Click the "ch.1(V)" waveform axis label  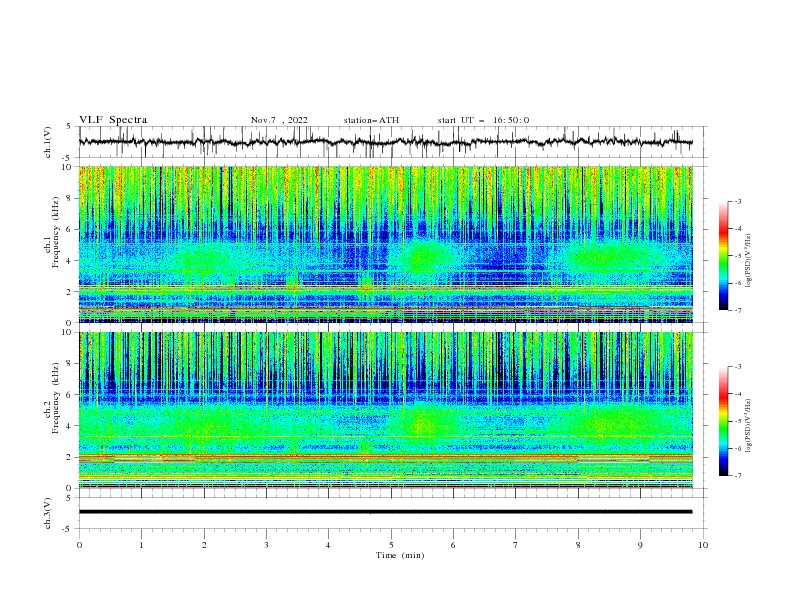(x=48, y=142)
